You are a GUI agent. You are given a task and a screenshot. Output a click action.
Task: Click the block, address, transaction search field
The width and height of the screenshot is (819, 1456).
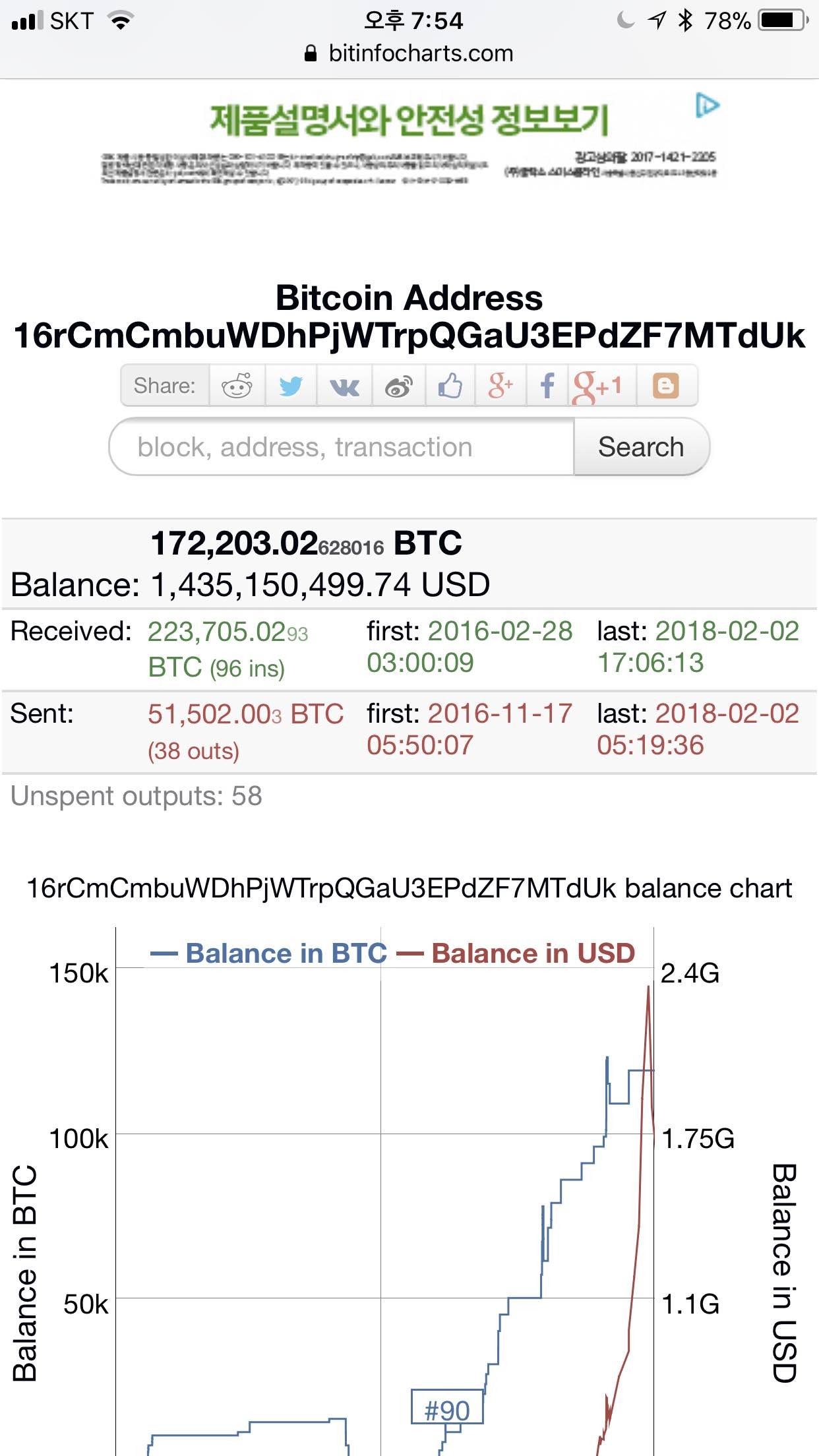click(342, 447)
